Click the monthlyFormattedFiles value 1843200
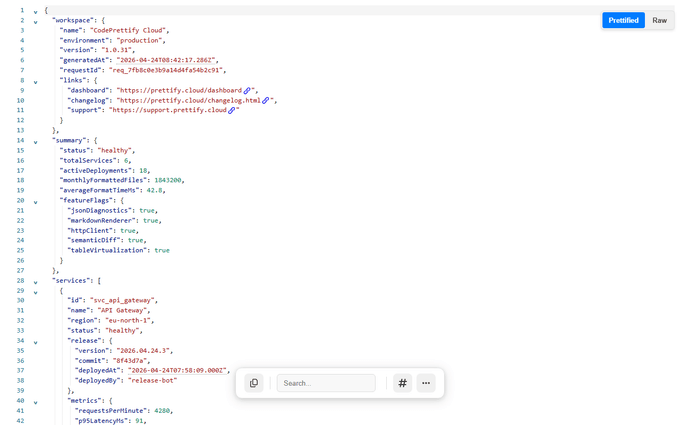The width and height of the screenshot is (680, 425). pyautogui.click(x=168, y=180)
